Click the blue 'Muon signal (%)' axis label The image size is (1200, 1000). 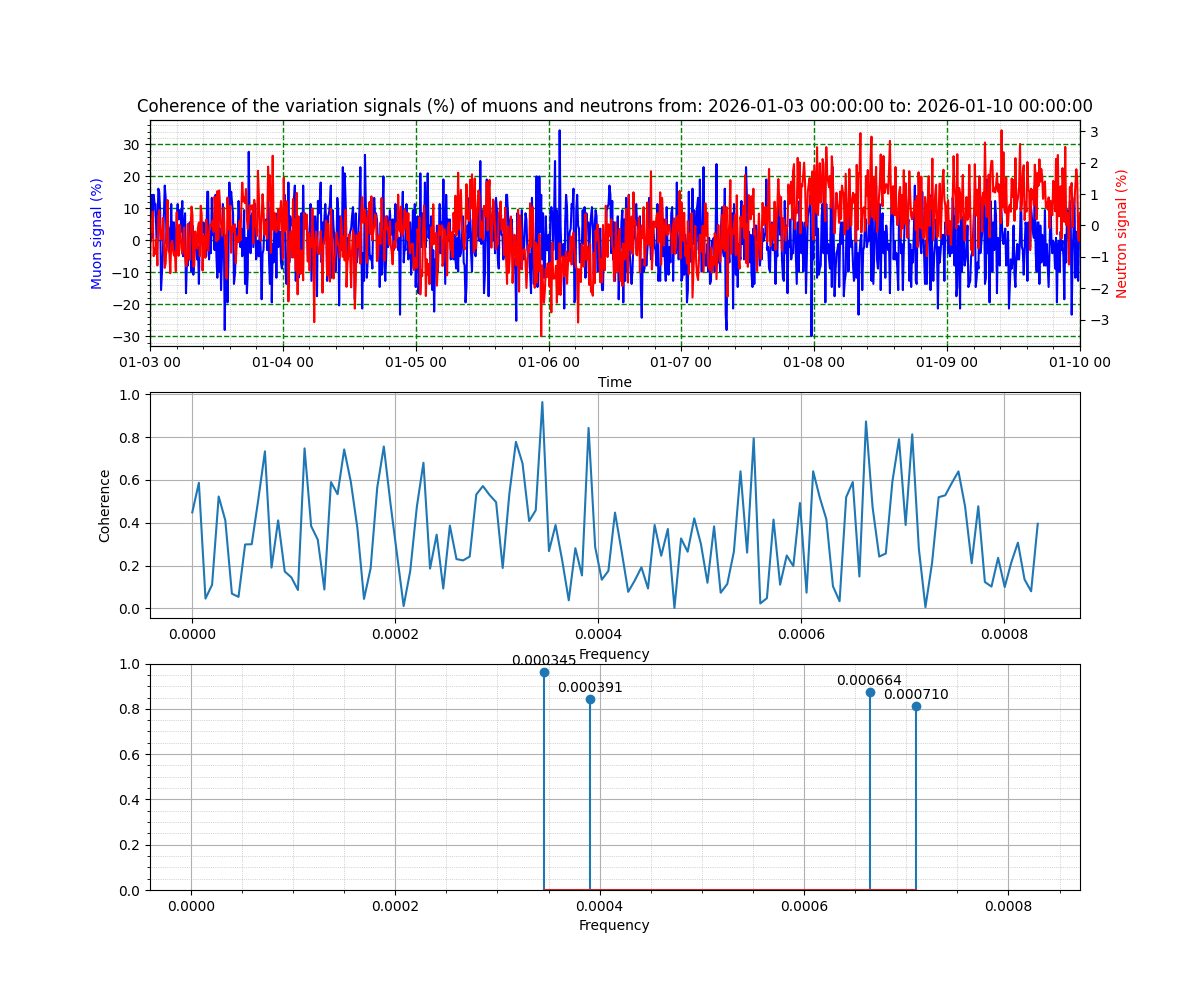pyautogui.click(x=97, y=233)
